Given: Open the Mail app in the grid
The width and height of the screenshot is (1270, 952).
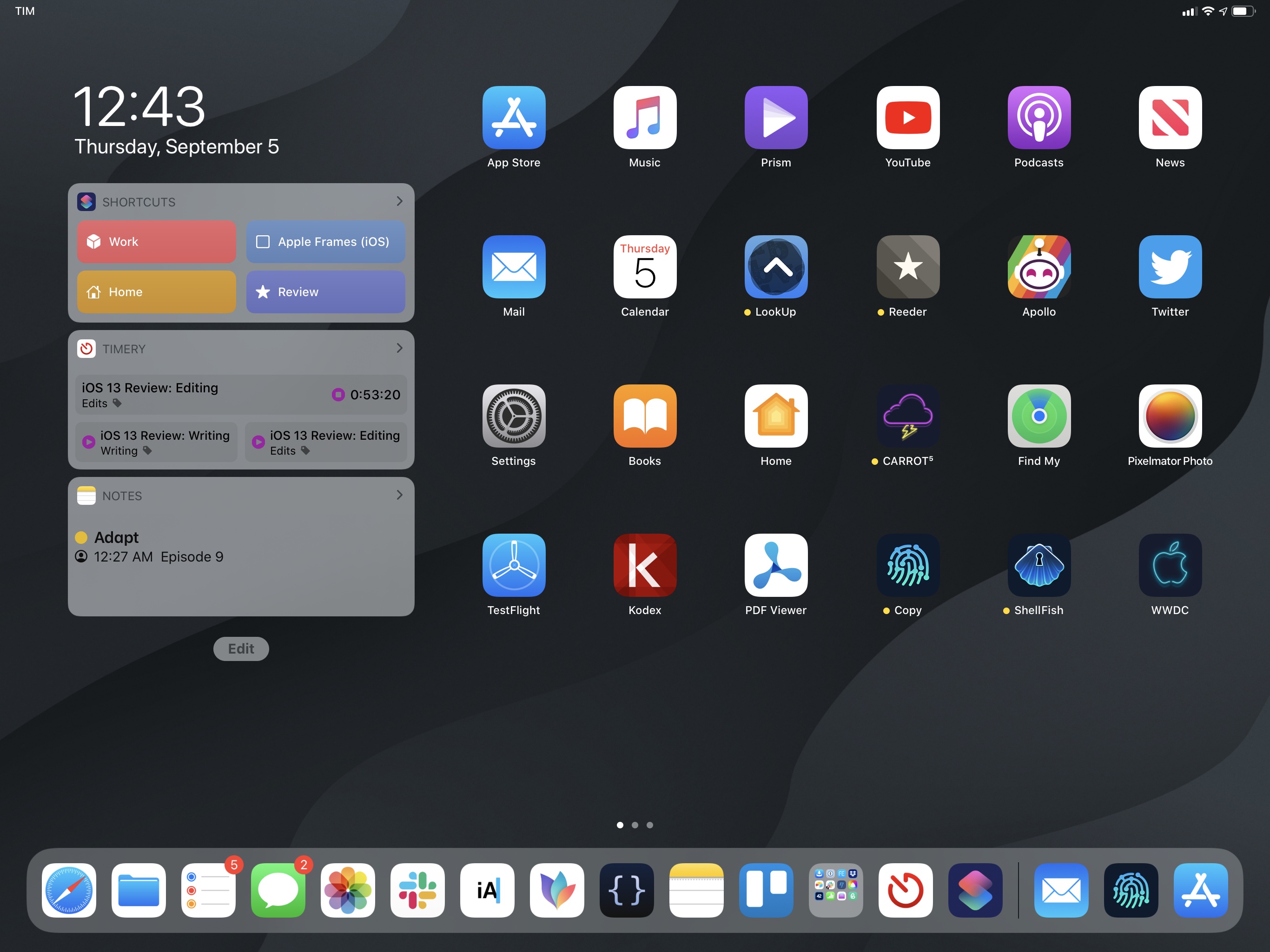Looking at the screenshot, I should (x=513, y=267).
